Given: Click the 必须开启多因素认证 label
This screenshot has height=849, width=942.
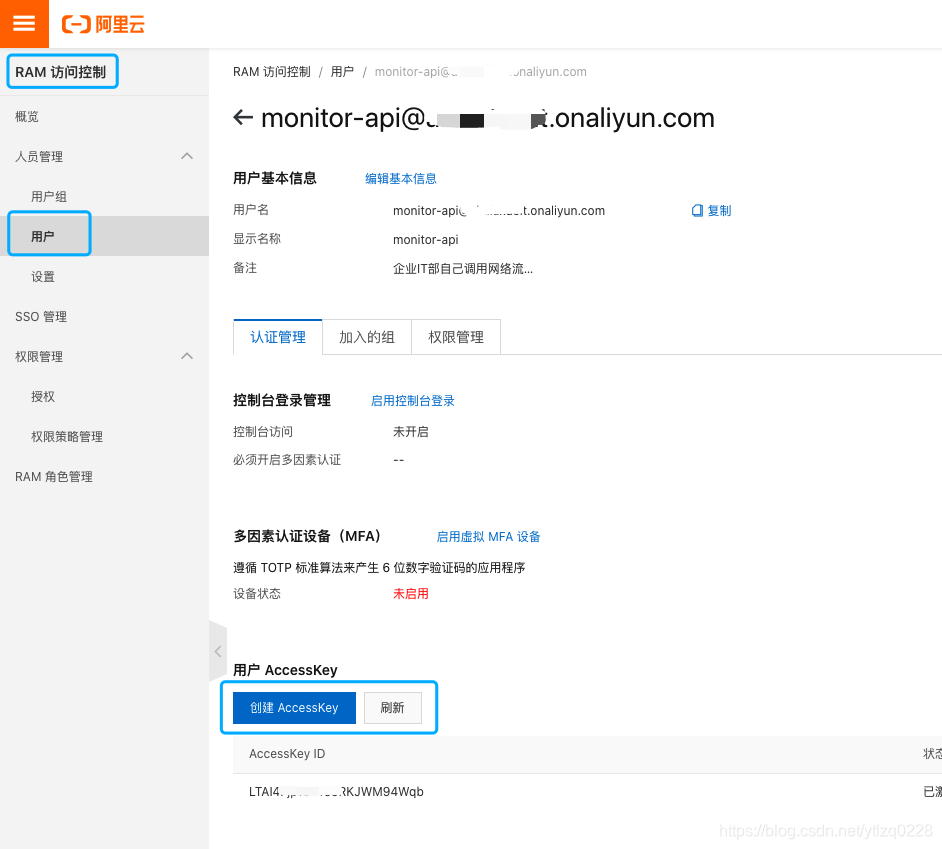Looking at the screenshot, I should click(x=287, y=460).
